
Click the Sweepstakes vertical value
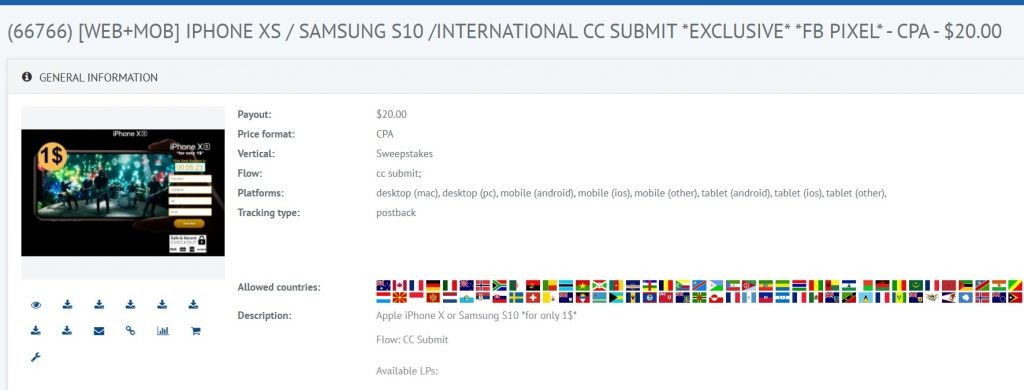coord(404,154)
